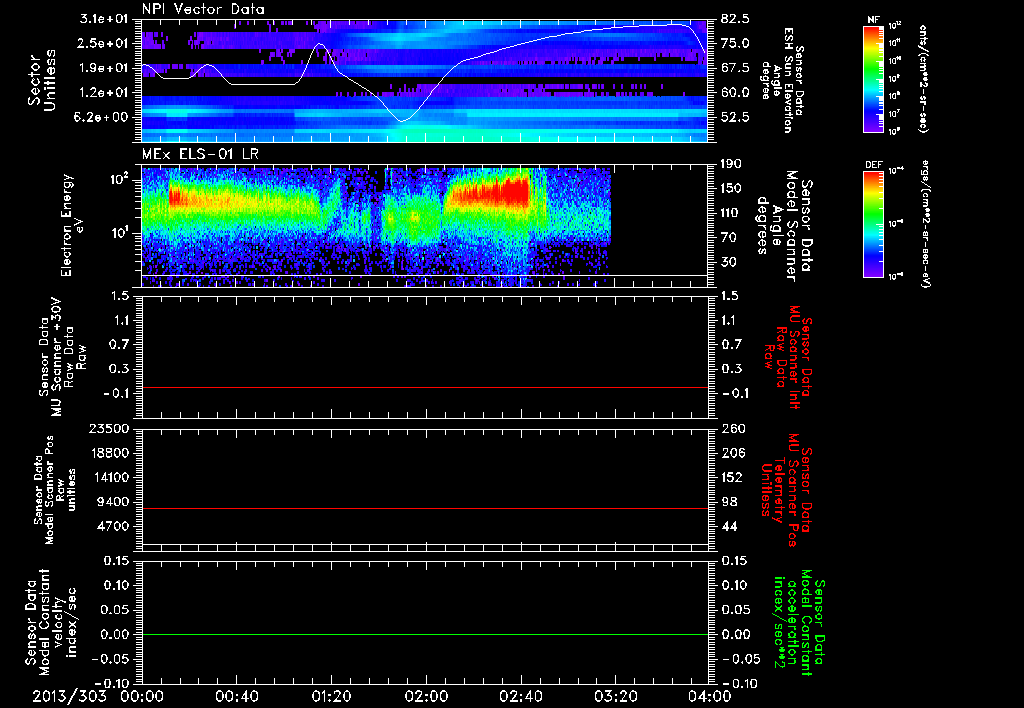The width and height of the screenshot is (1024, 708).
Task: Click the 02:00 time axis label
Action: click(426, 696)
